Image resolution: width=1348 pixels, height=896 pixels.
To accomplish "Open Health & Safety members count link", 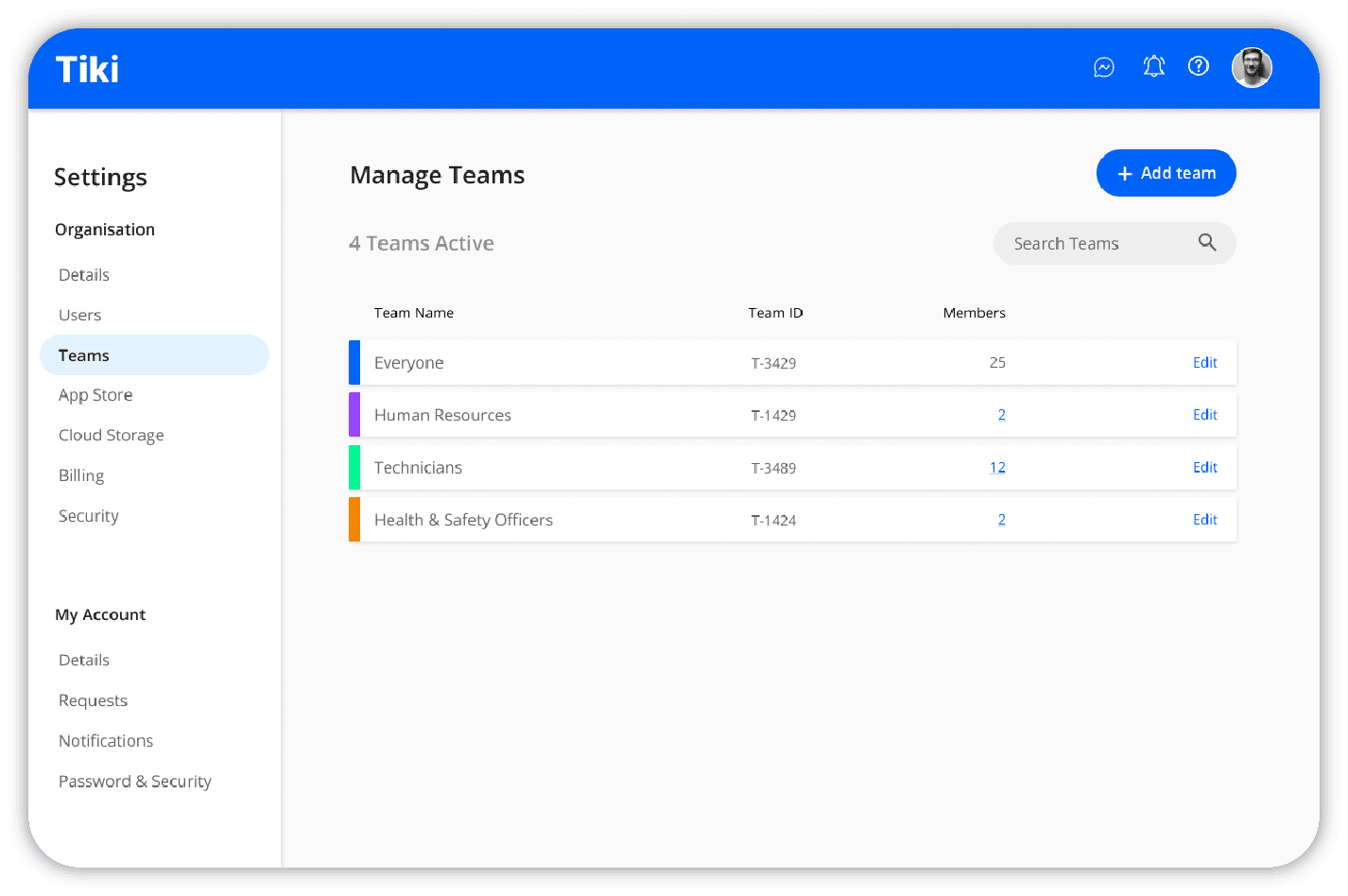I will click(x=1002, y=520).
